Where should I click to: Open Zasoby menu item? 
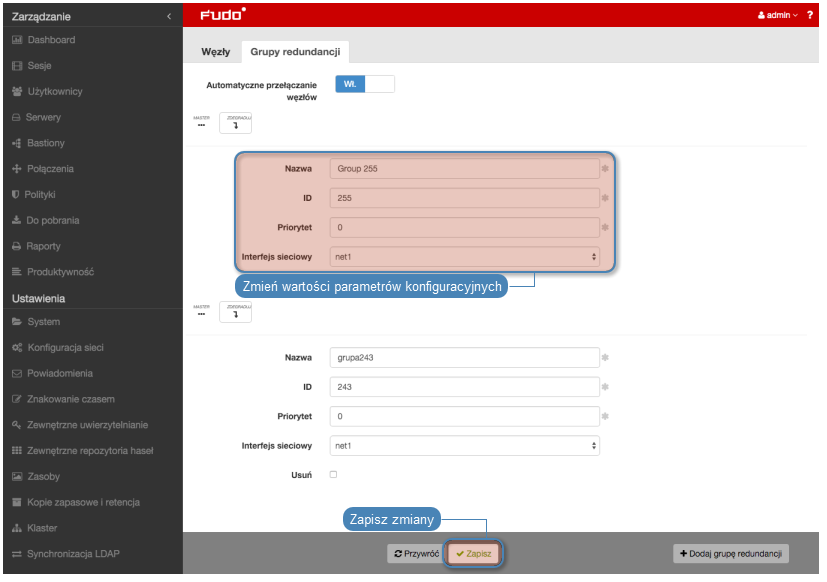43,477
